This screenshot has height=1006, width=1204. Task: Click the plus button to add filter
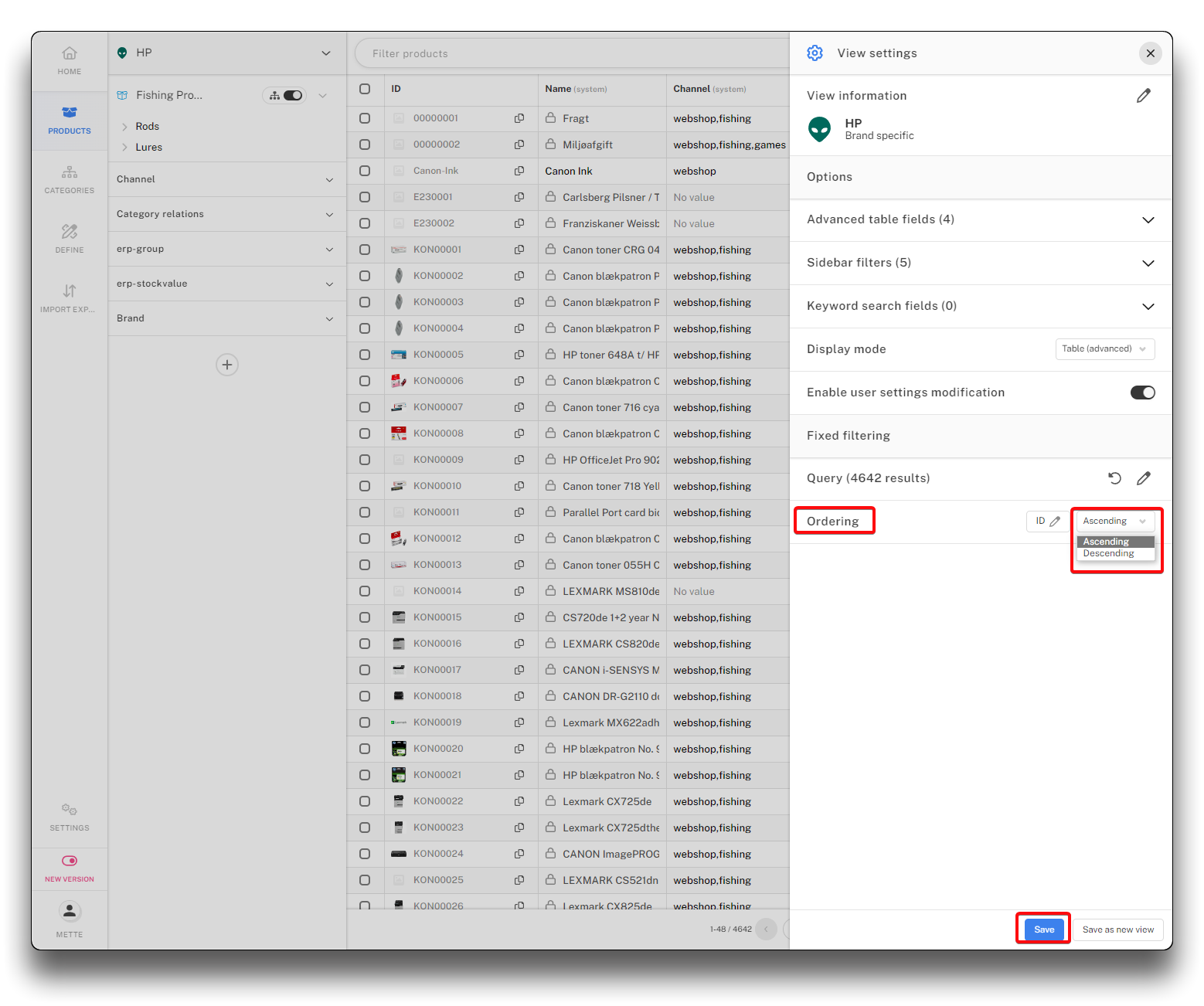point(226,365)
